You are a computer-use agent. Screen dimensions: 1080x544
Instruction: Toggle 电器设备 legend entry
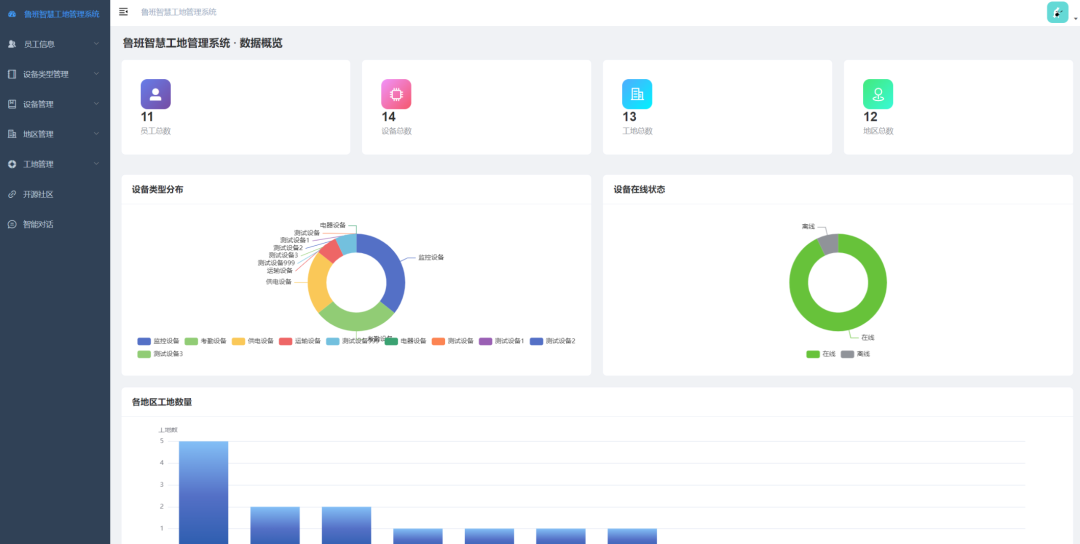(x=406, y=341)
